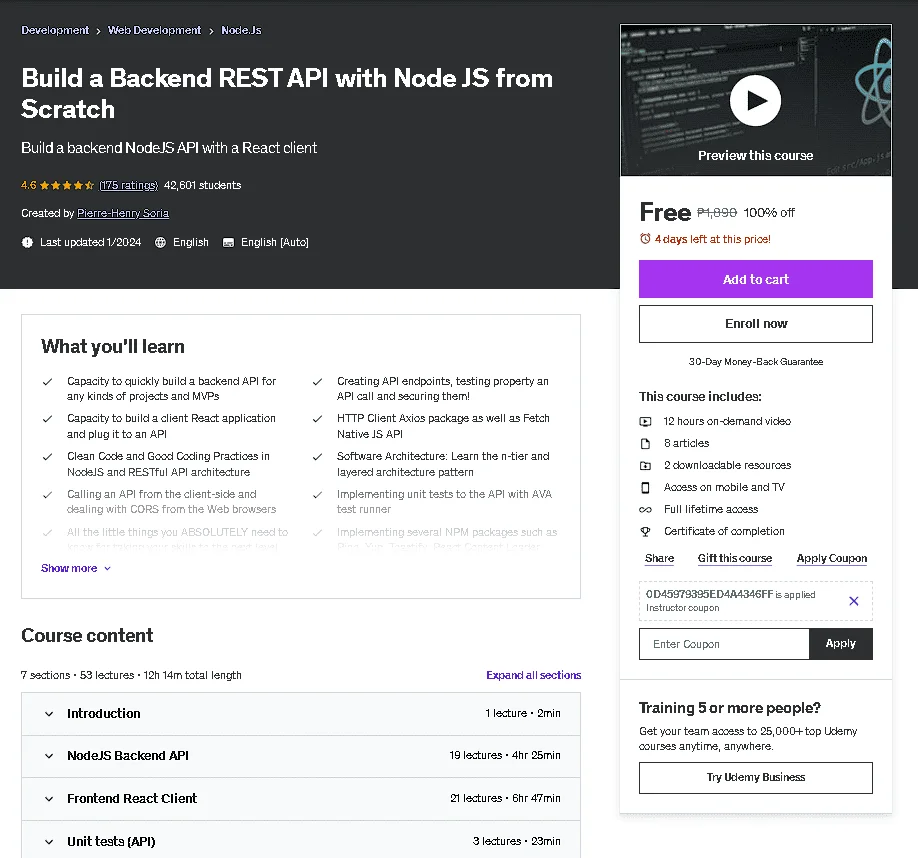Click '19 lectures • 4hr 25min' text
This screenshot has height=858, width=918.
(x=505, y=756)
